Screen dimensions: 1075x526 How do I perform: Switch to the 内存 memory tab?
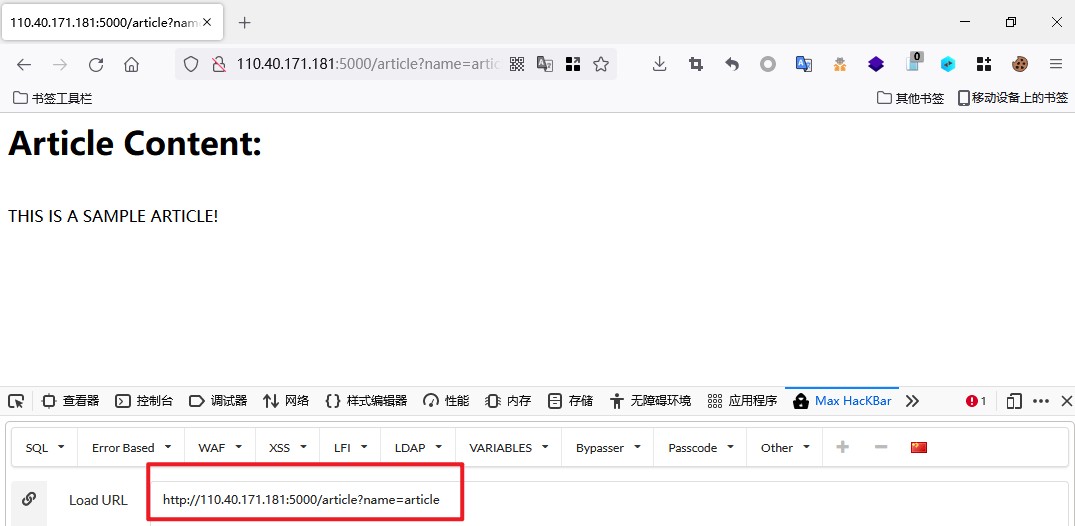[507, 401]
